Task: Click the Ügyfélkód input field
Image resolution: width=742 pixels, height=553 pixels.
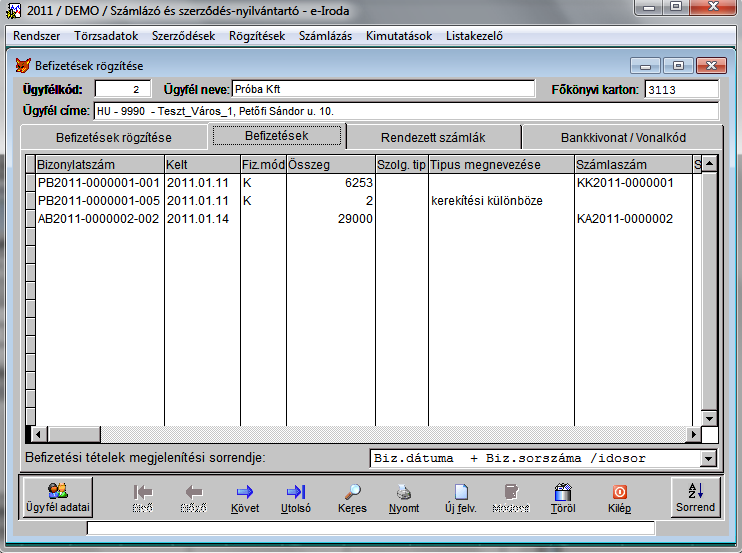Action: [x=122, y=89]
